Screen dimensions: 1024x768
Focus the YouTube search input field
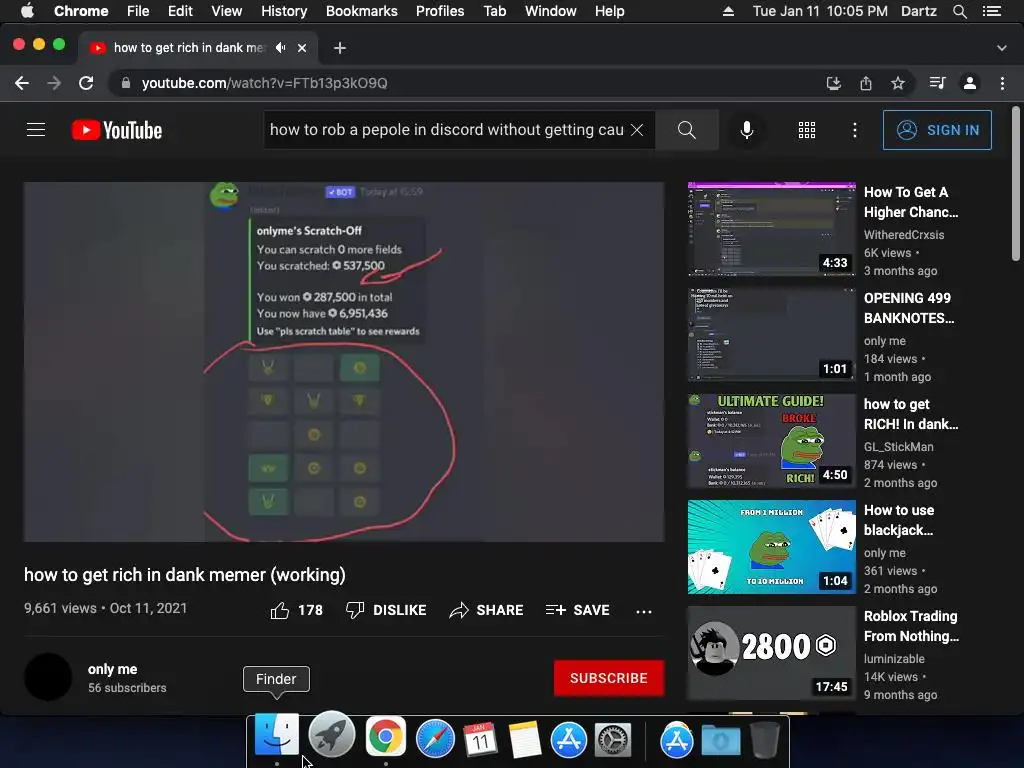[446, 130]
